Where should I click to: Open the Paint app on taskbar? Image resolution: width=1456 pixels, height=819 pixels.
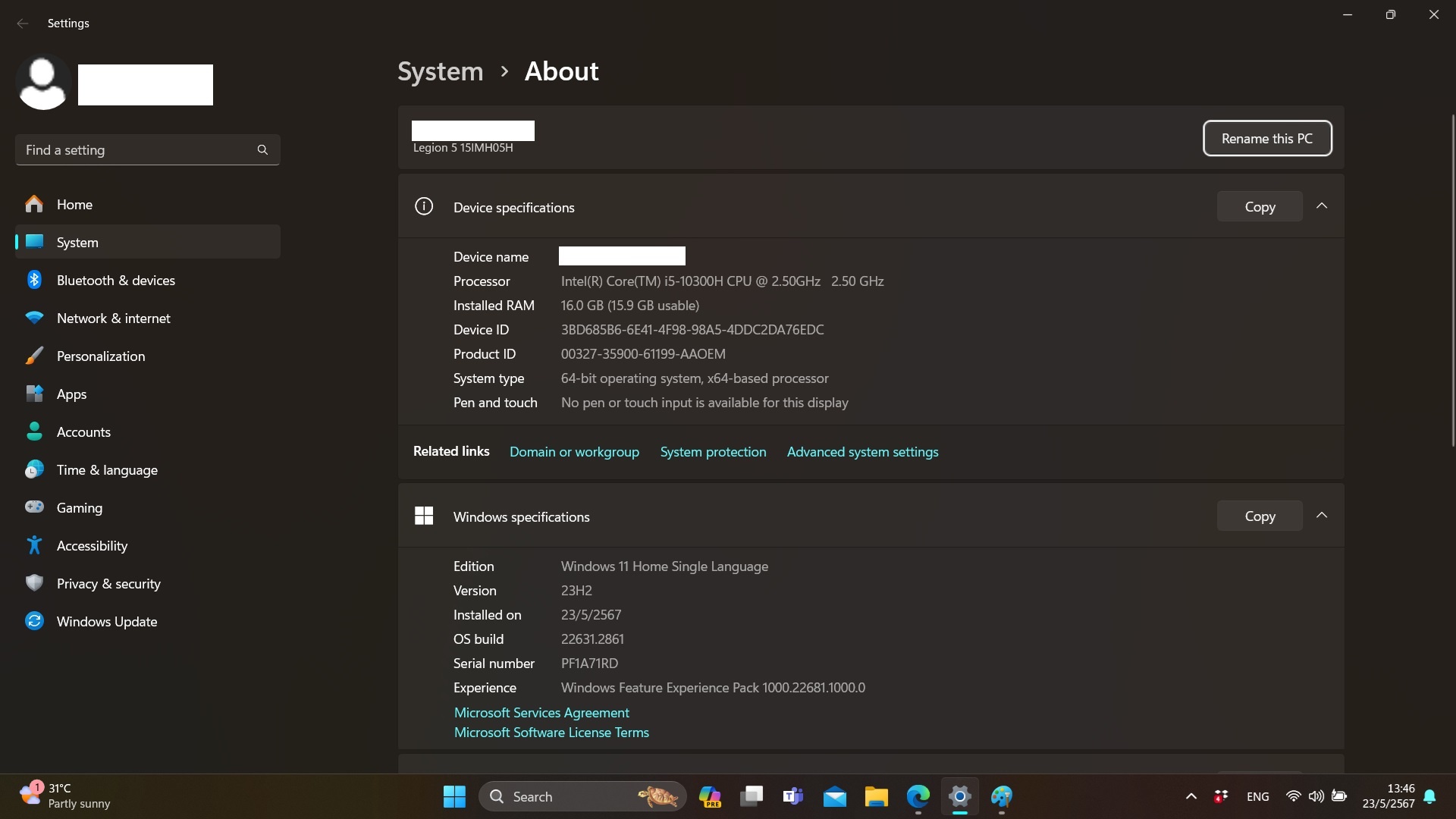pyautogui.click(x=1002, y=796)
